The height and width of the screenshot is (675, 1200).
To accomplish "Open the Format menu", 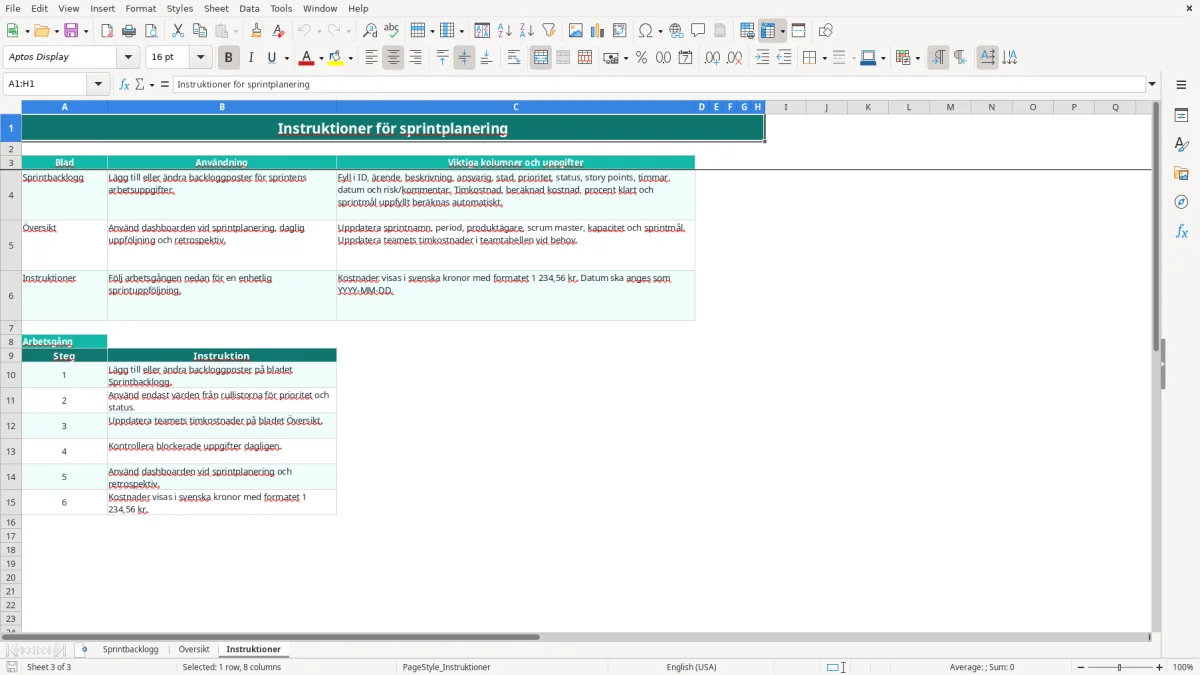I will tap(140, 8).
